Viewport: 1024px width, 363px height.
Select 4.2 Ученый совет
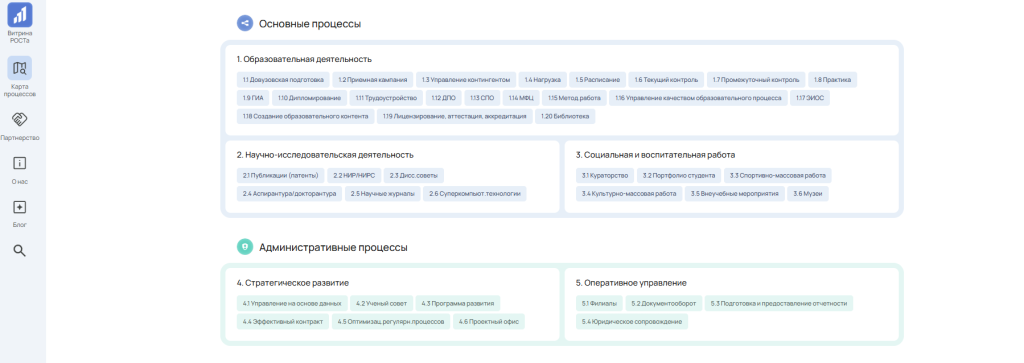381,304
